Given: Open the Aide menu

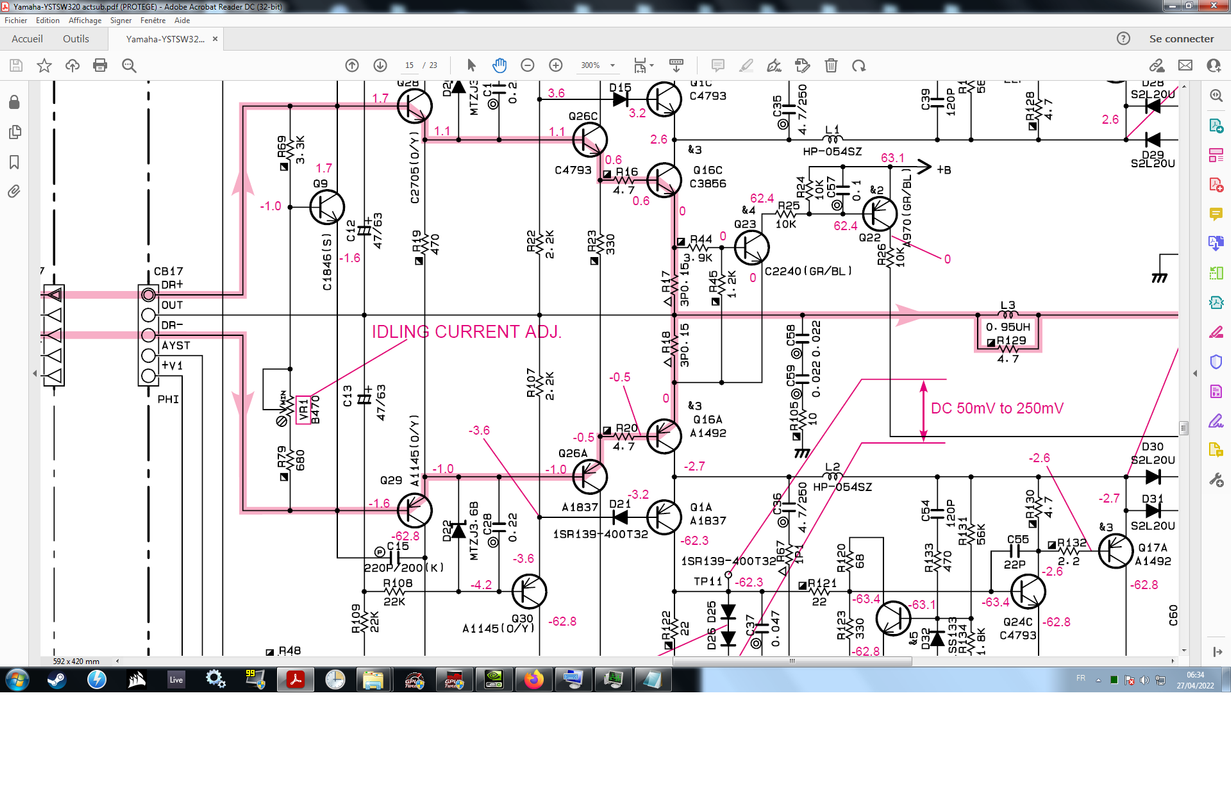Looking at the screenshot, I should 182,20.
